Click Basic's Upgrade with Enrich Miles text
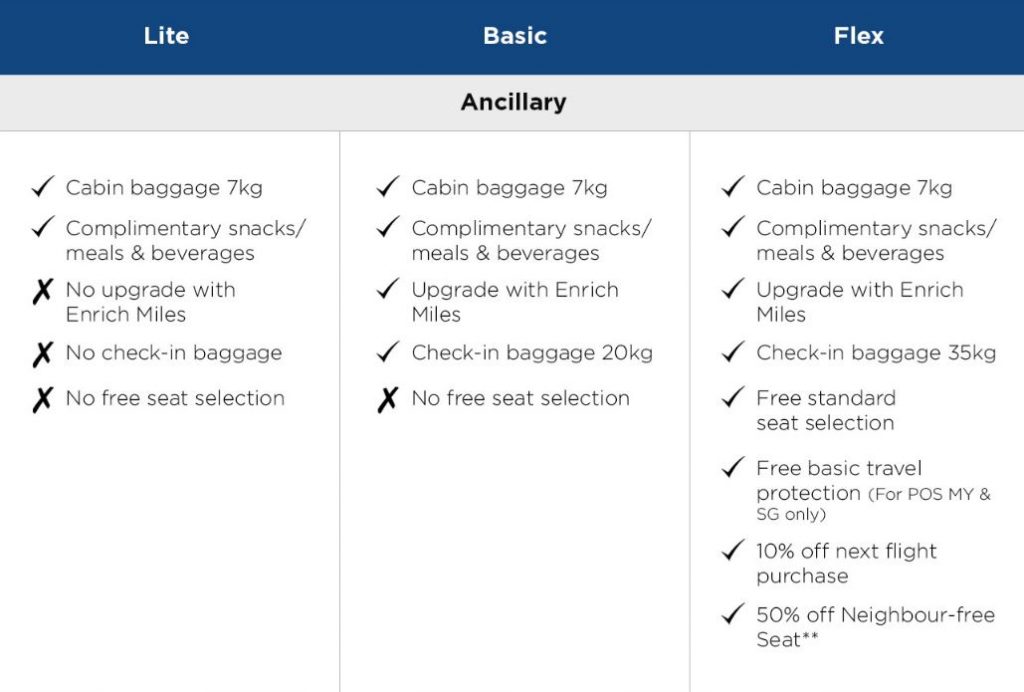 (x=514, y=302)
